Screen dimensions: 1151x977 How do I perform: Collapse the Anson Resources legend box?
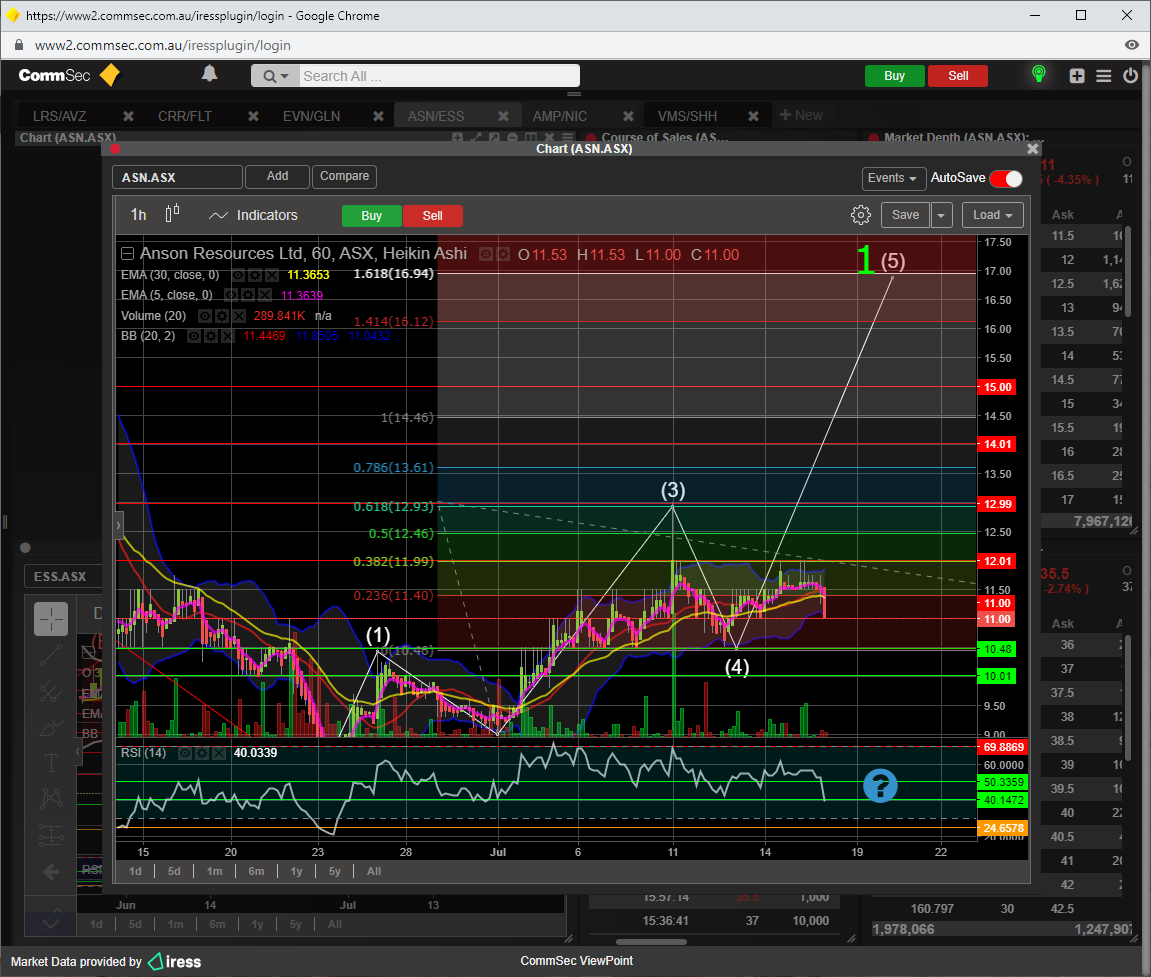click(127, 254)
